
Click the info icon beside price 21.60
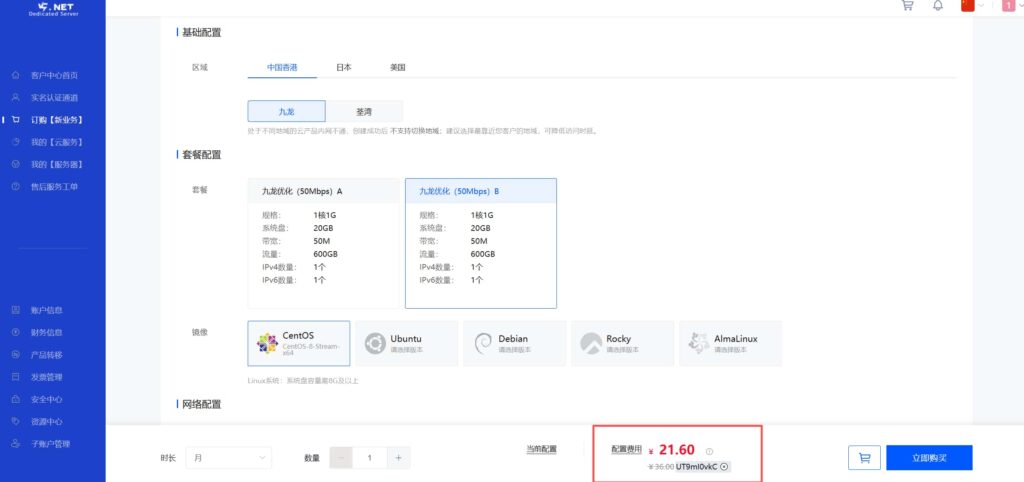tap(709, 451)
